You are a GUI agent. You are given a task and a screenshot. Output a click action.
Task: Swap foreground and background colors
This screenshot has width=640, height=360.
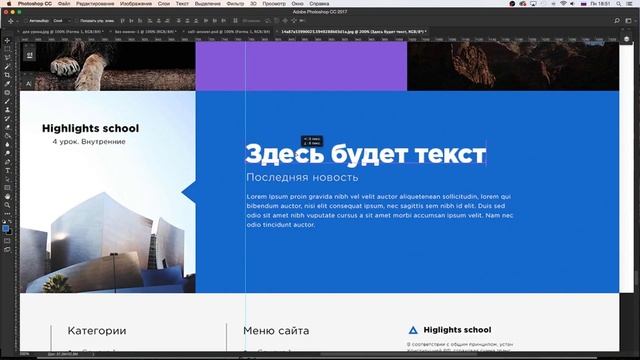11,222
